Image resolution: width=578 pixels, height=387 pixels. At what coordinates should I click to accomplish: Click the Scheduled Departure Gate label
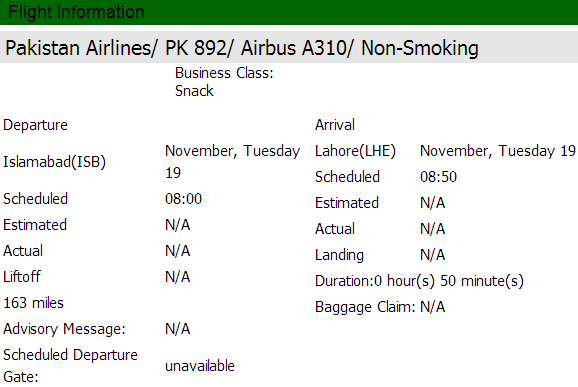[70, 366]
